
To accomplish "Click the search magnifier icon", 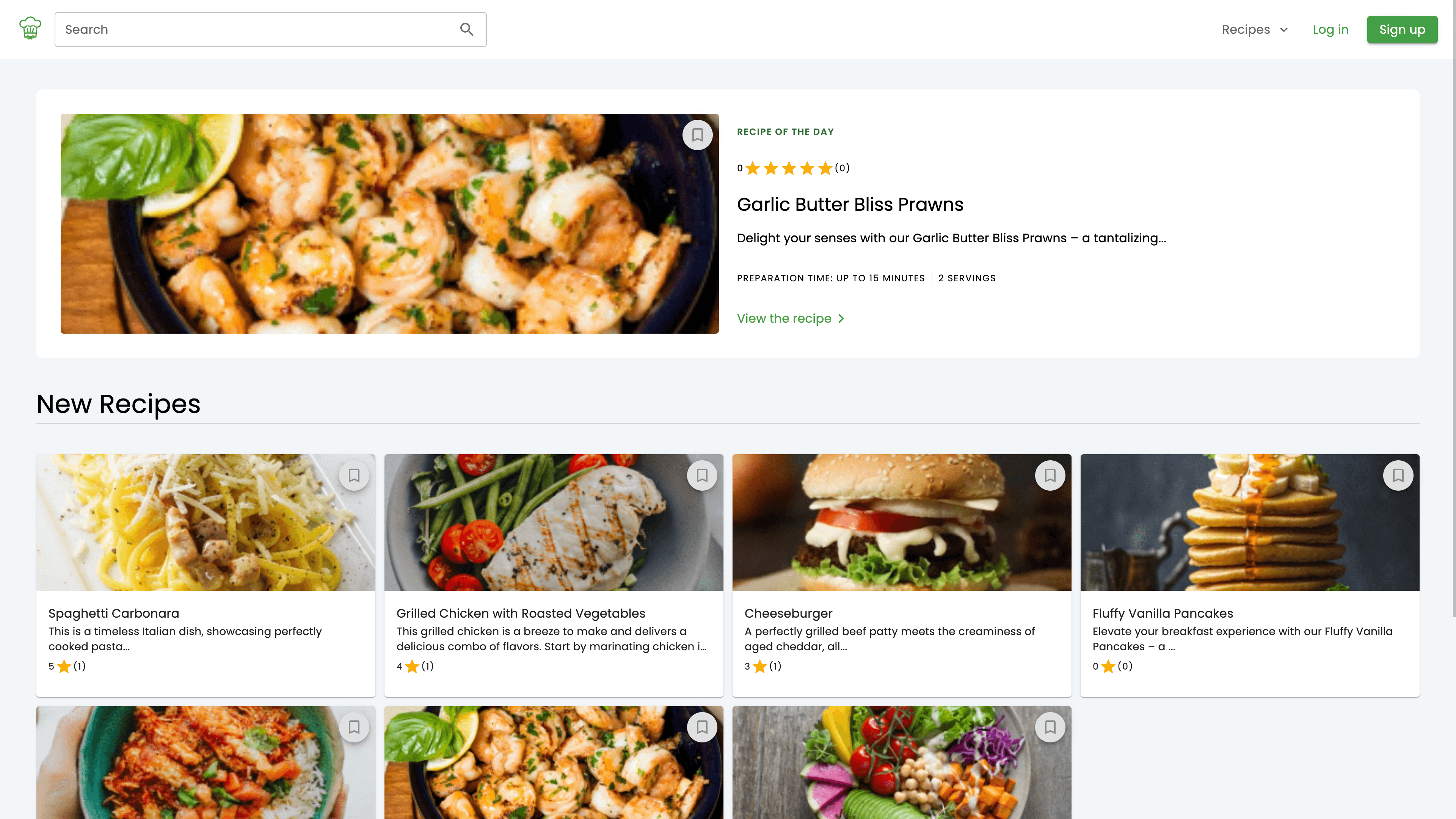I will tap(466, 30).
